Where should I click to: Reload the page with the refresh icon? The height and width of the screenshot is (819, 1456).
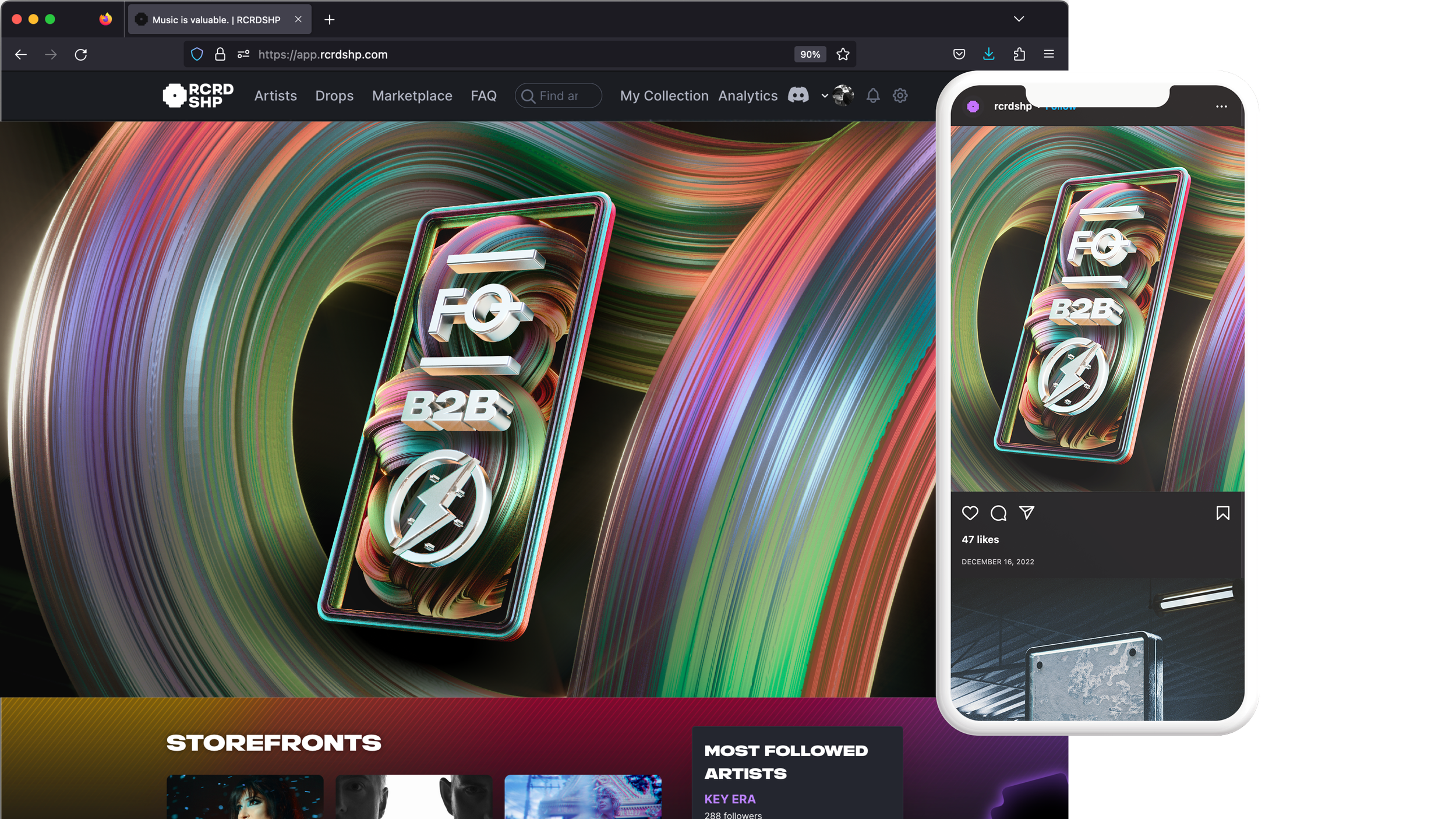click(81, 54)
